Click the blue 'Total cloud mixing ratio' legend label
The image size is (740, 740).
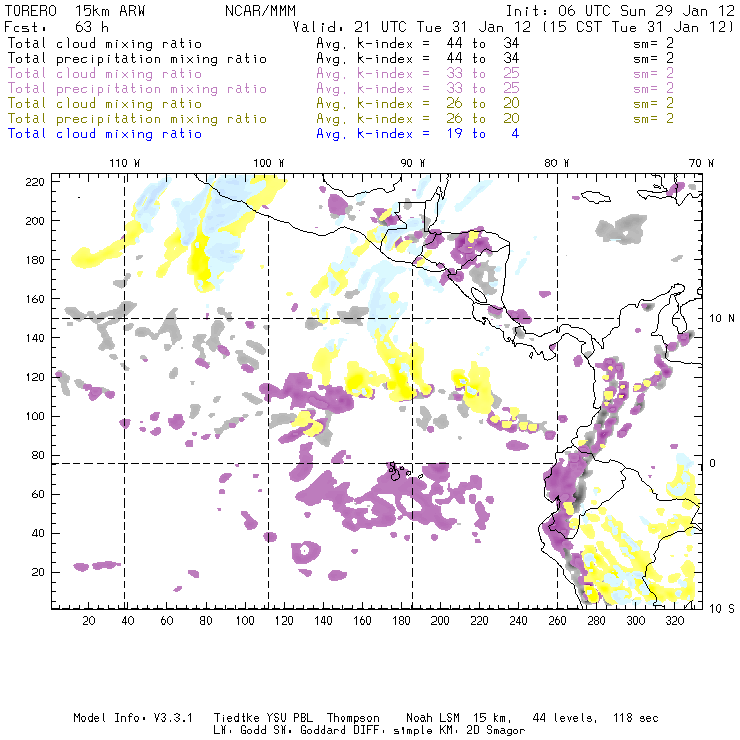tap(105, 134)
